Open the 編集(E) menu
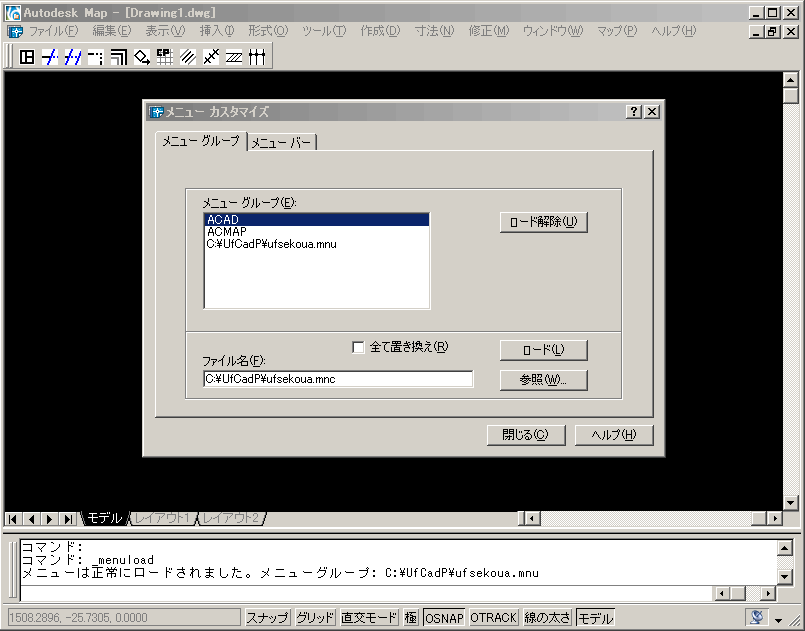 point(112,31)
